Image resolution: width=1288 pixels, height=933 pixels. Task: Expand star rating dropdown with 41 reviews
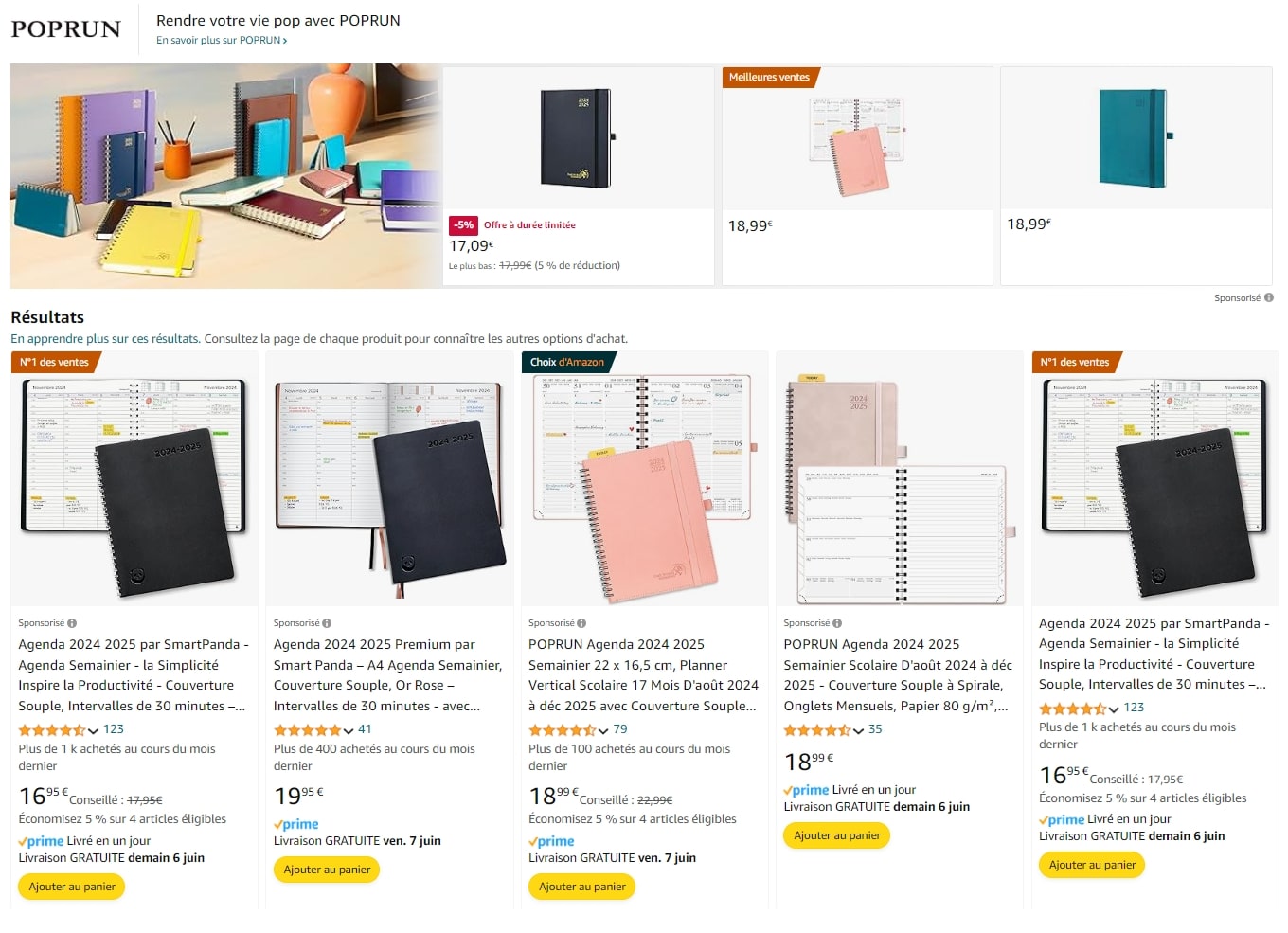click(x=349, y=730)
